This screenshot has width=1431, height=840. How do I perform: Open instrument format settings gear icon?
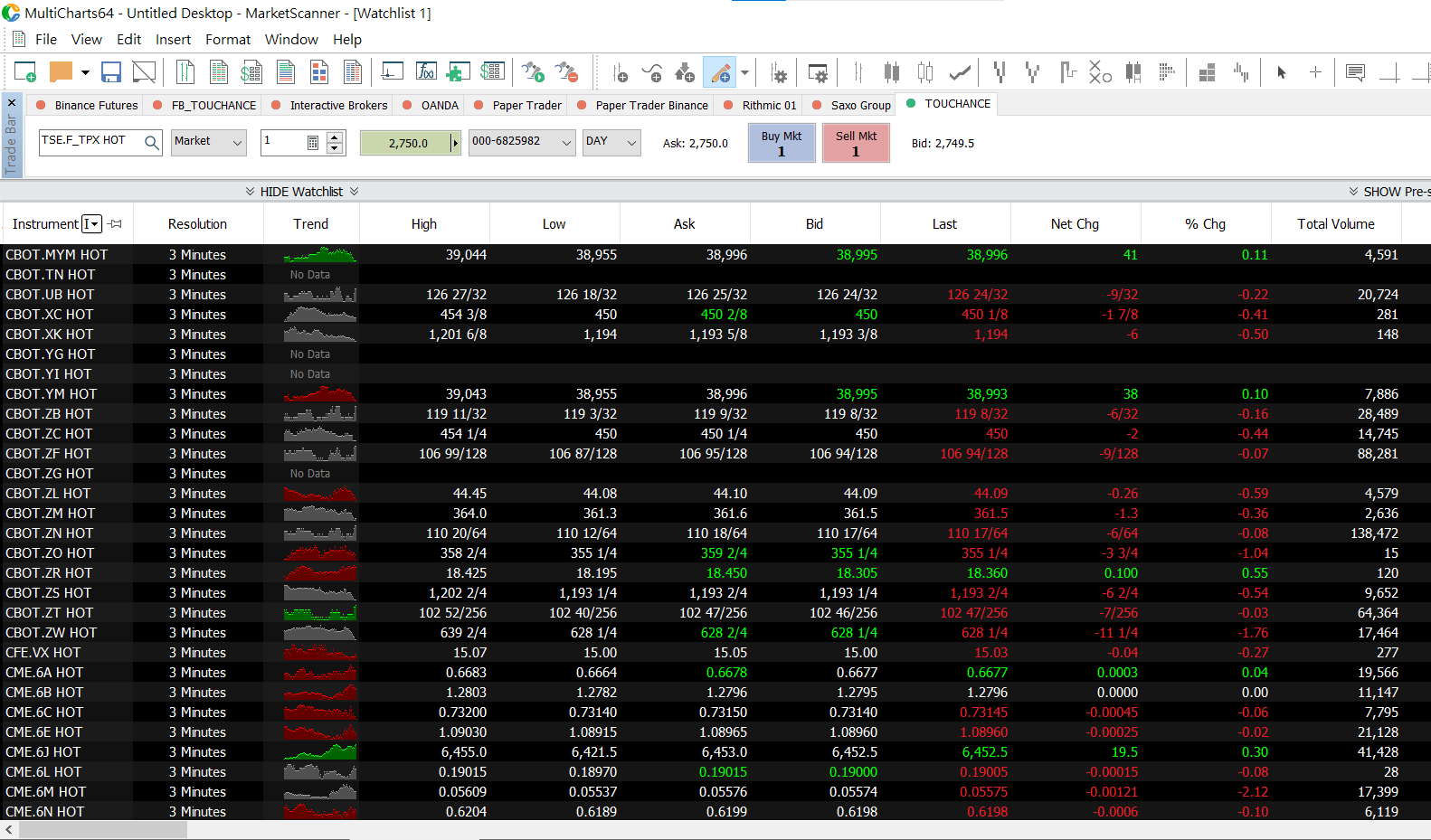click(778, 72)
